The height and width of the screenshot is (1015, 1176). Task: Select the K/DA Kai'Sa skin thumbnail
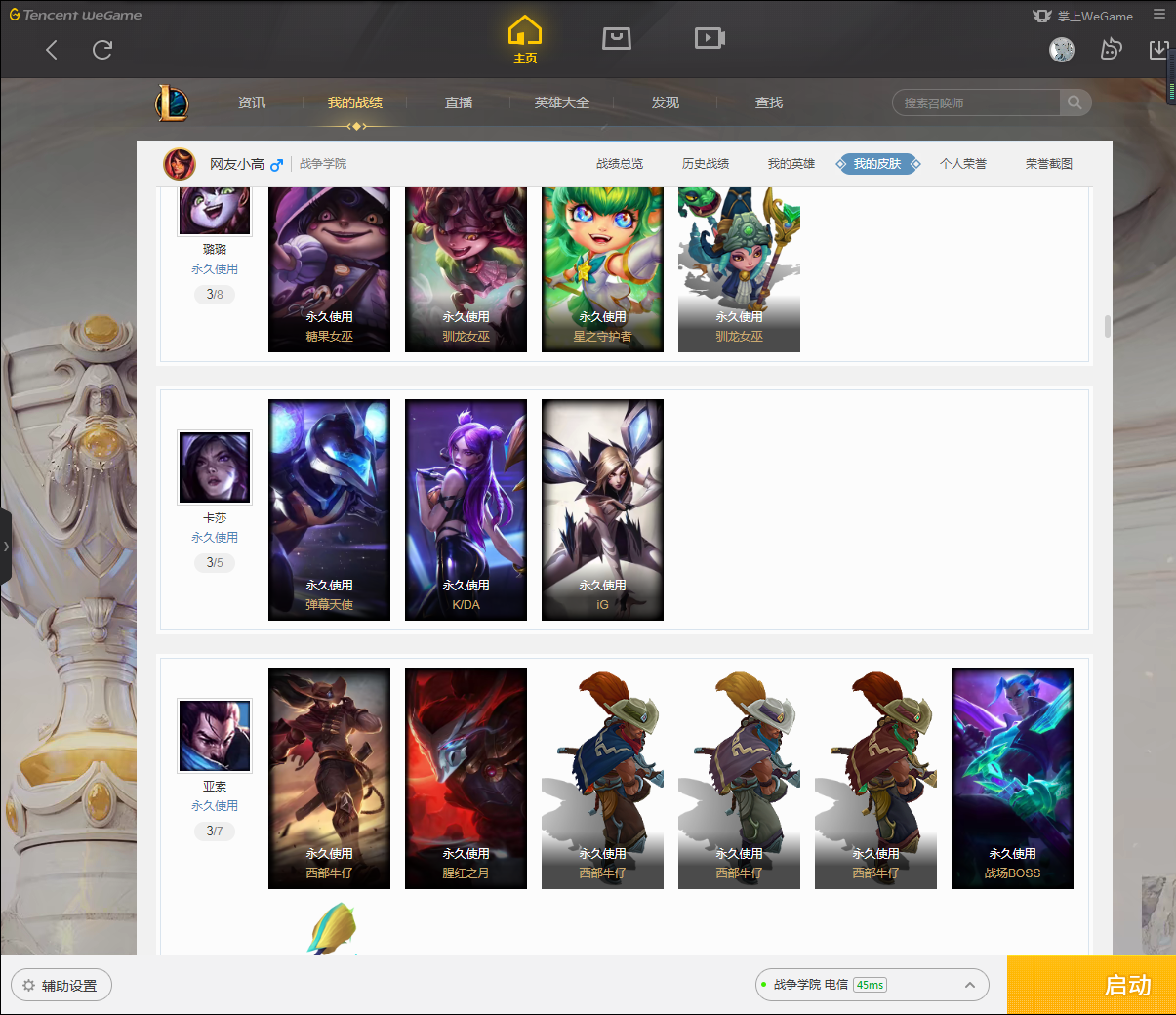(466, 509)
